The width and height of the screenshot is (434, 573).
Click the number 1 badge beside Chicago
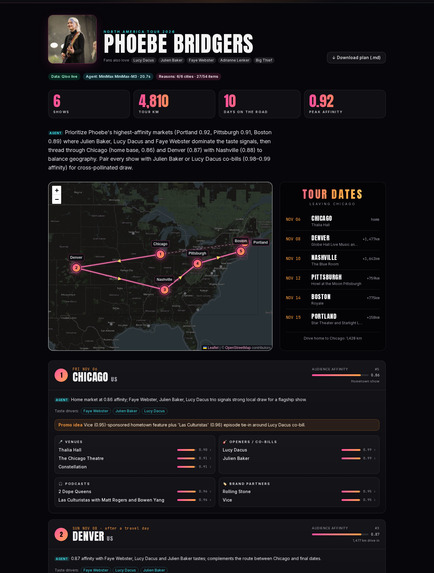(x=61, y=375)
